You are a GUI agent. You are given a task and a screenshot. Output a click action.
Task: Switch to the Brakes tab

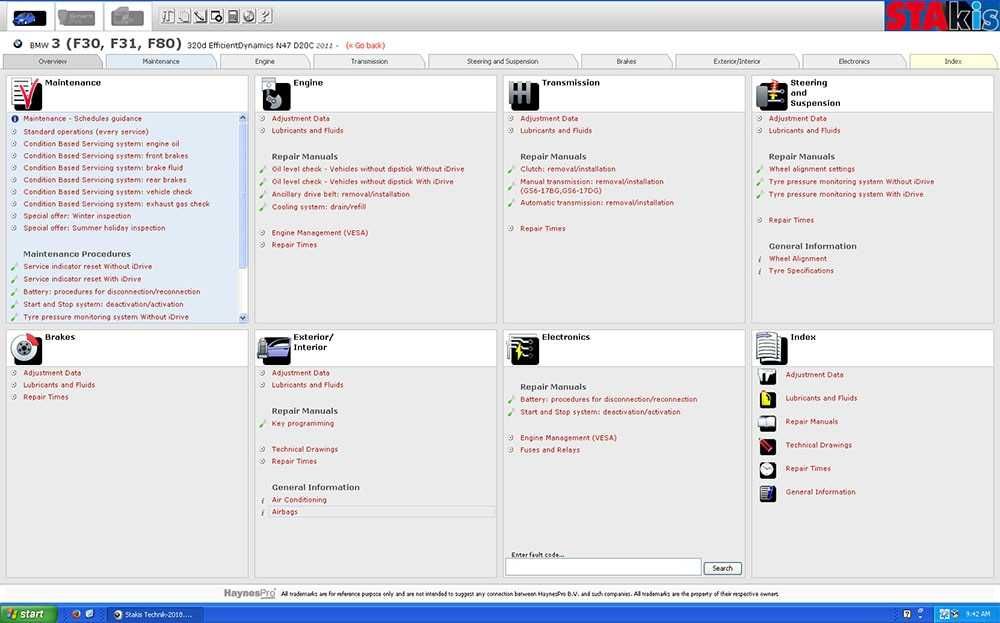pos(626,61)
